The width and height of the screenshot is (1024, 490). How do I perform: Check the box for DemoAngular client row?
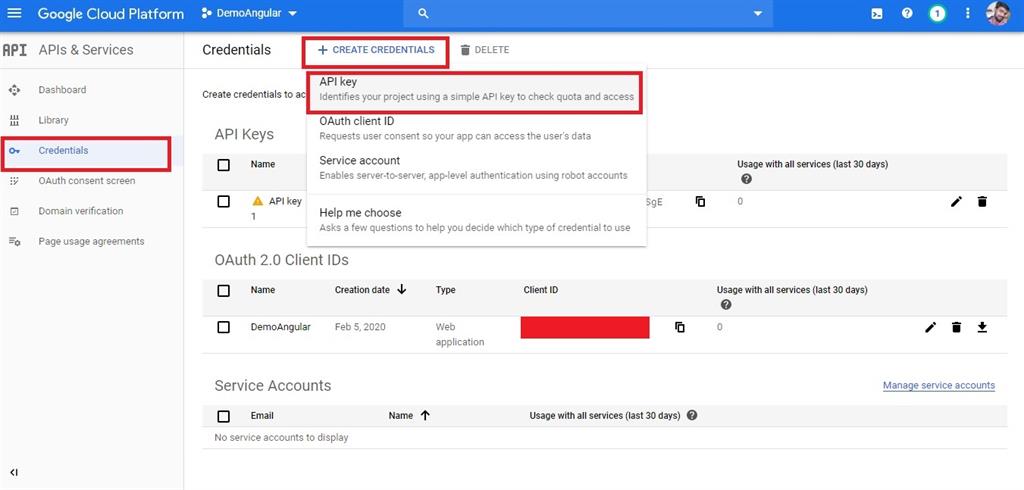[x=223, y=327]
